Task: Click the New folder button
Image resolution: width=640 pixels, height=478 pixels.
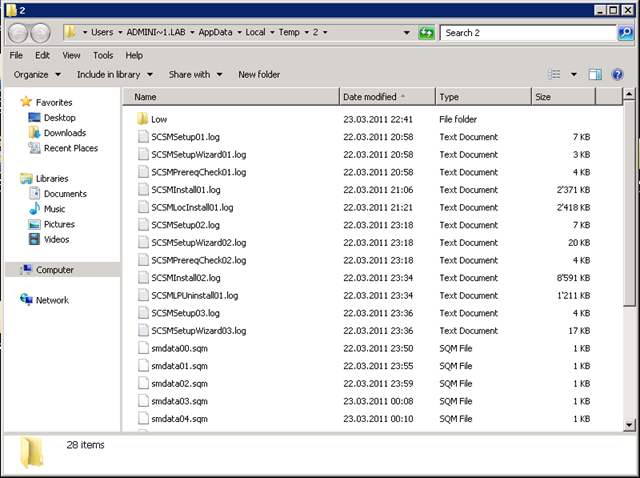Action: coord(259,74)
